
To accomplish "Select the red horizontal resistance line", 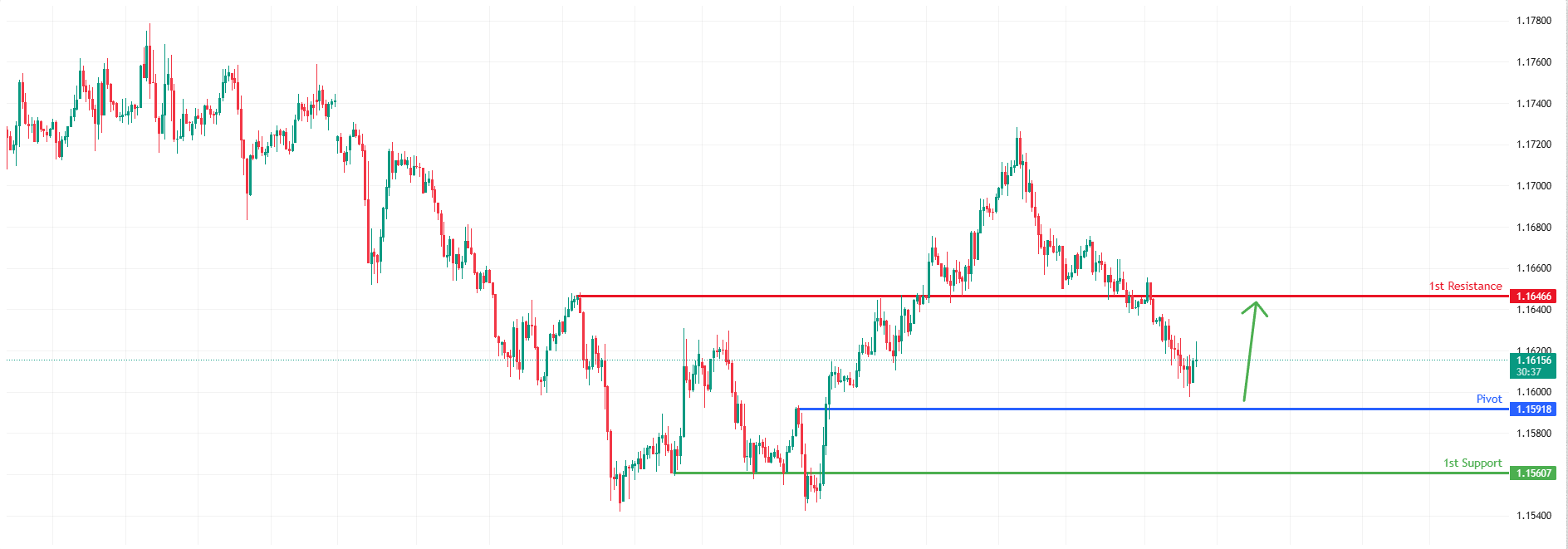I will point(997,297).
